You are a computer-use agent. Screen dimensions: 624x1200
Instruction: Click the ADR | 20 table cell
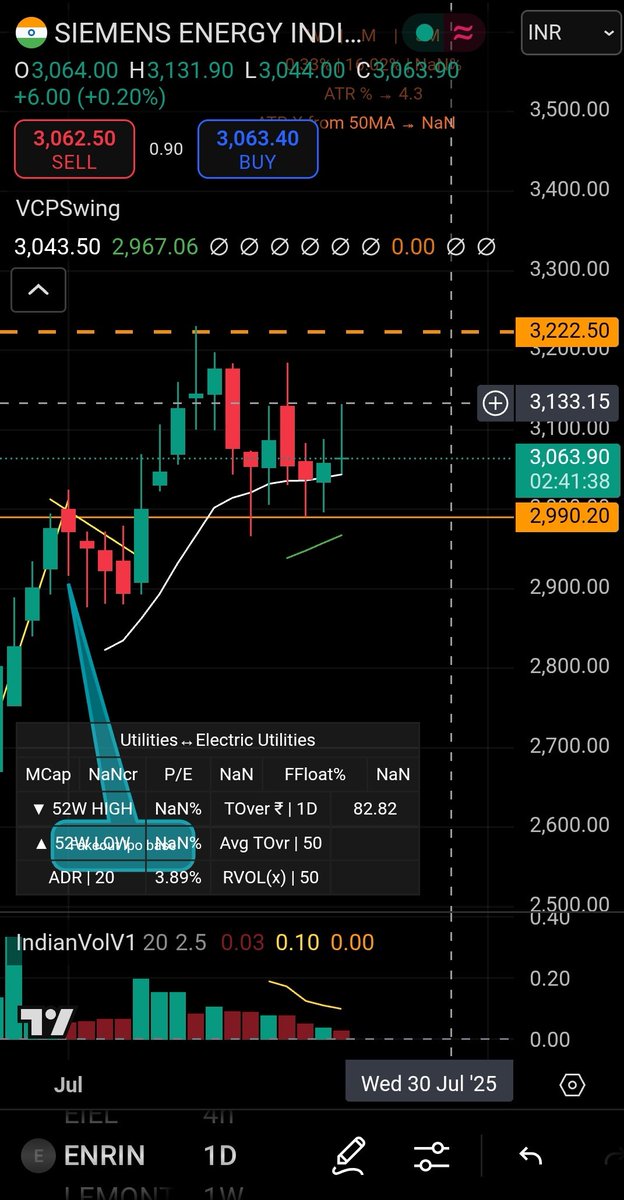[x=82, y=877]
